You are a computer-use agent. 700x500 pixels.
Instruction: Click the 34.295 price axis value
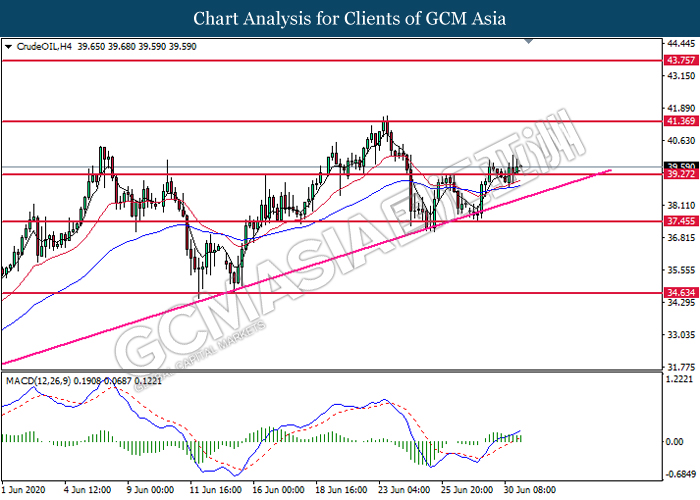click(x=681, y=303)
